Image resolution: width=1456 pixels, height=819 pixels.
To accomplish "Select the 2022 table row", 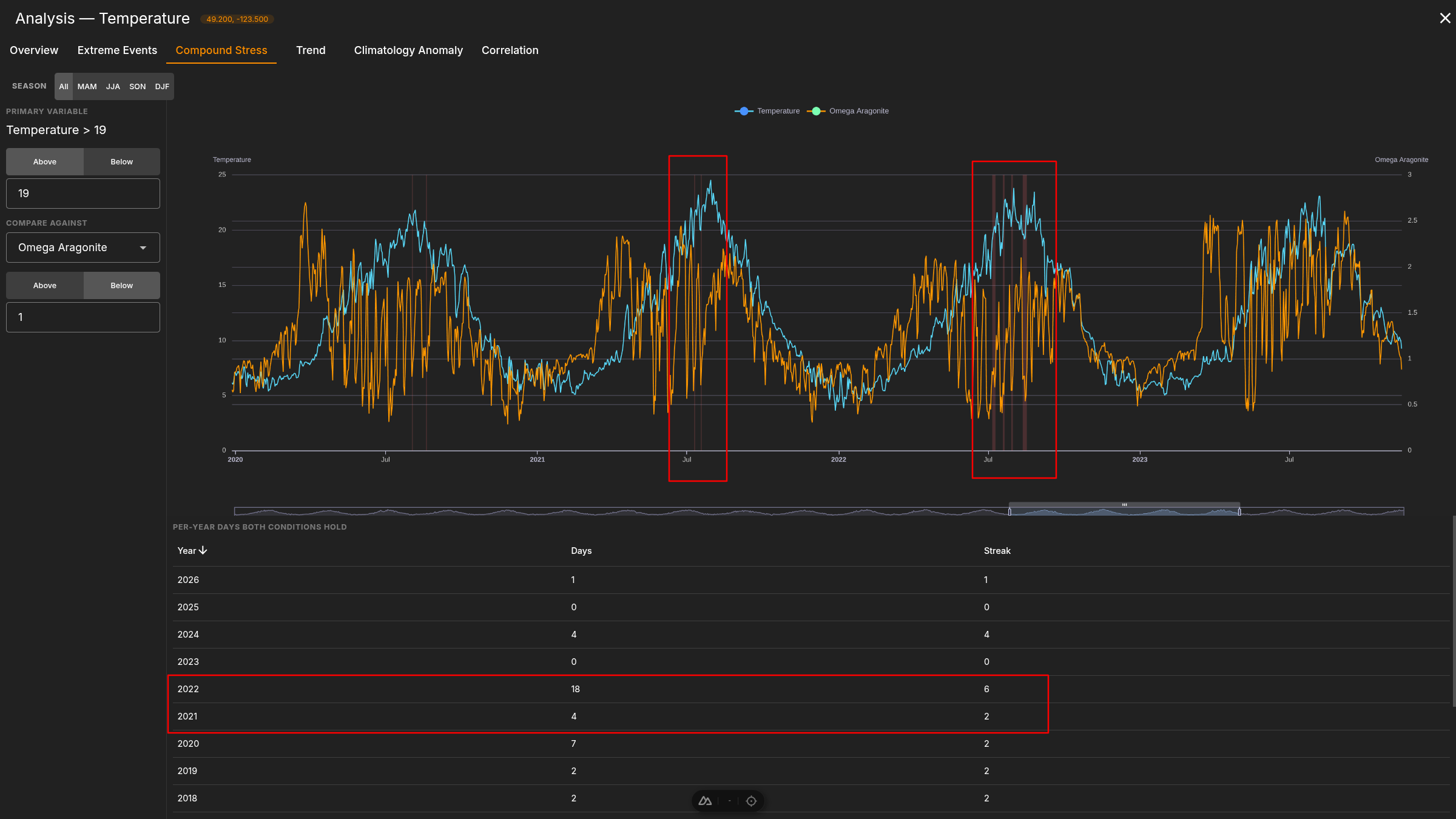I will (x=811, y=689).
